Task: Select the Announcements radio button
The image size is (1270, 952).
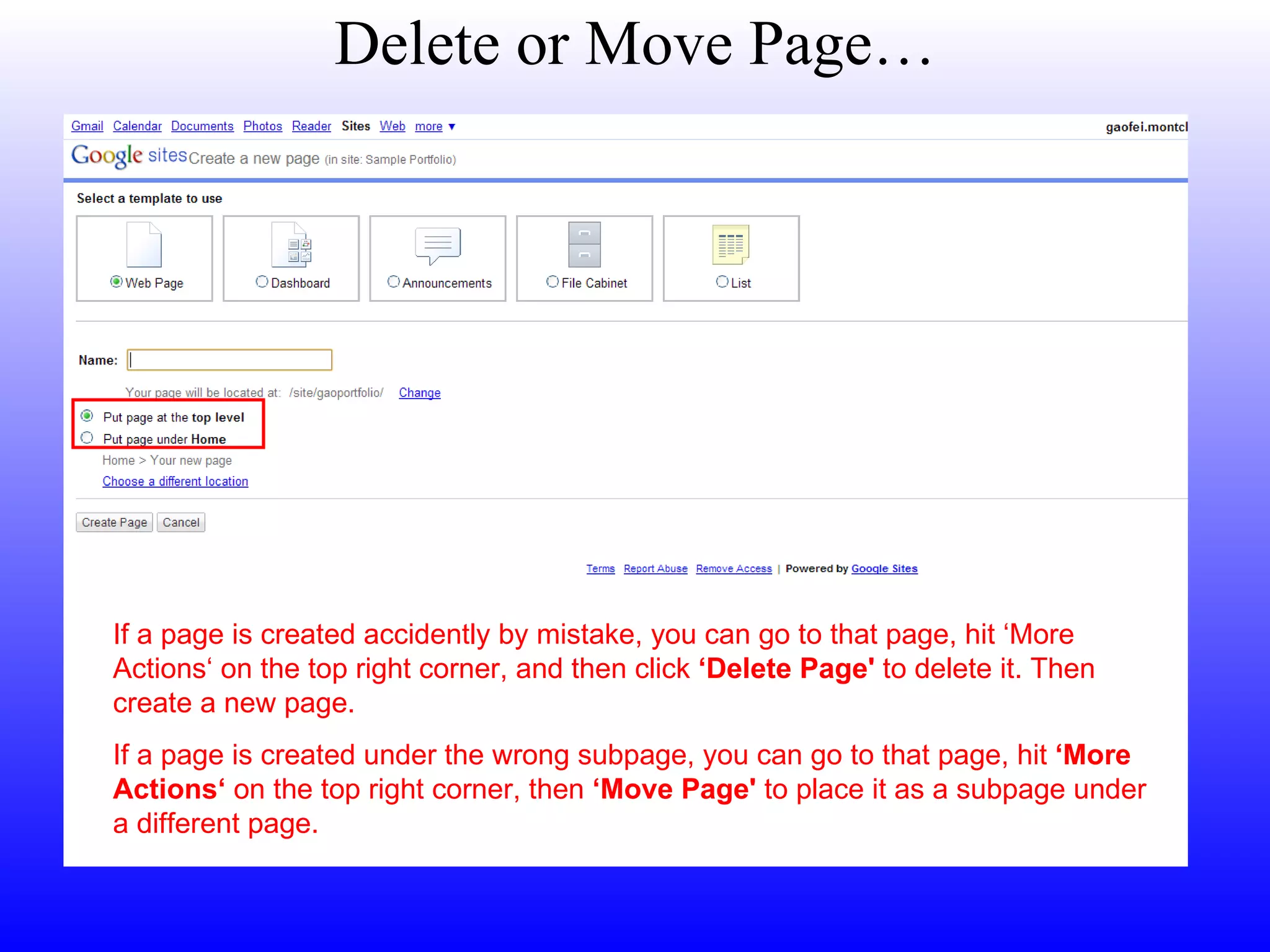Action: (x=393, y=282)
